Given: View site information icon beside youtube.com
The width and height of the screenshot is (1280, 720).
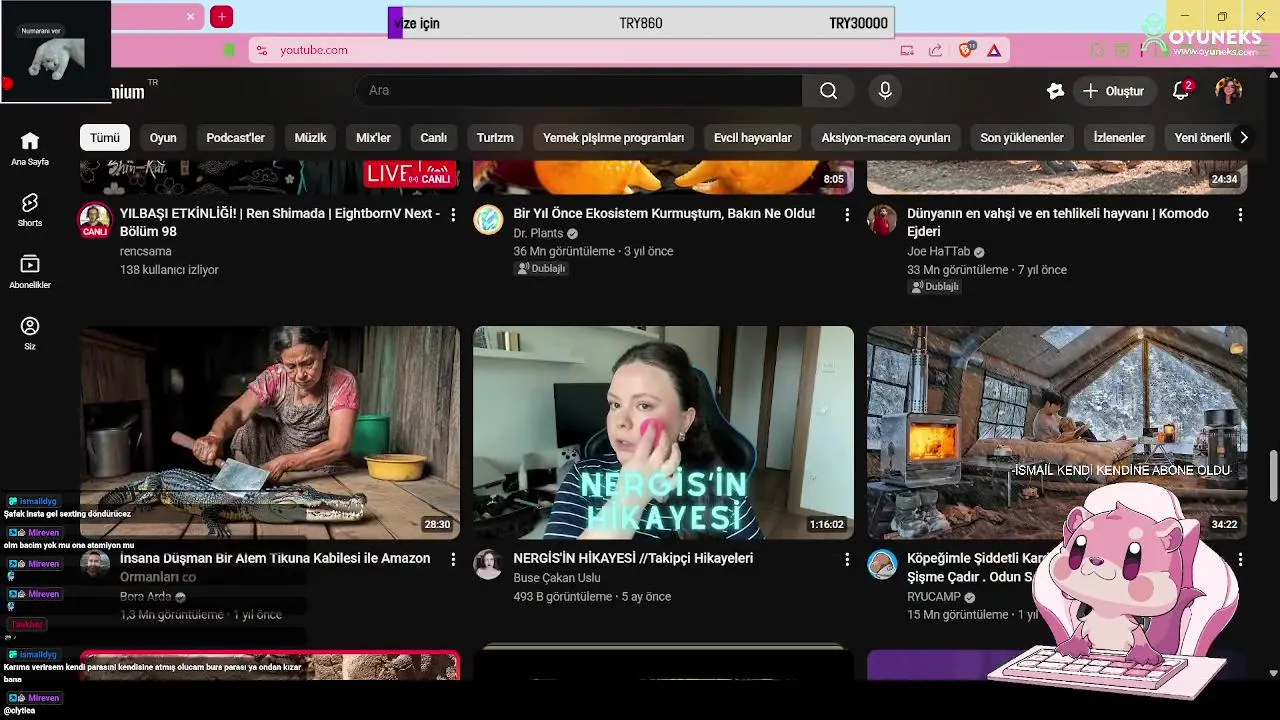Looking at the screenshot, I should [261, 50].
